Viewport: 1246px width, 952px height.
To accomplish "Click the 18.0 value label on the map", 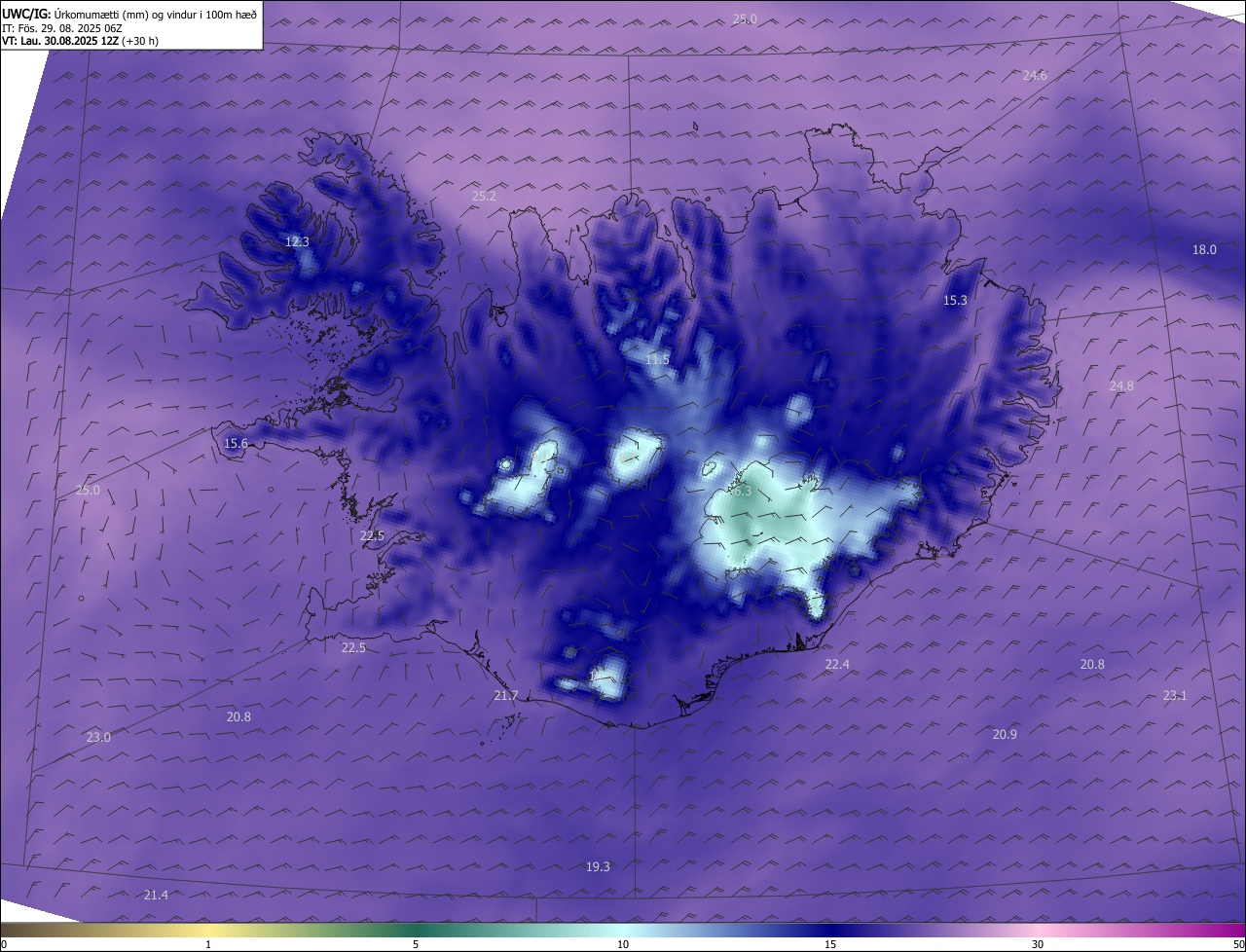I will pyautogui.click(x=1204, y=249).
